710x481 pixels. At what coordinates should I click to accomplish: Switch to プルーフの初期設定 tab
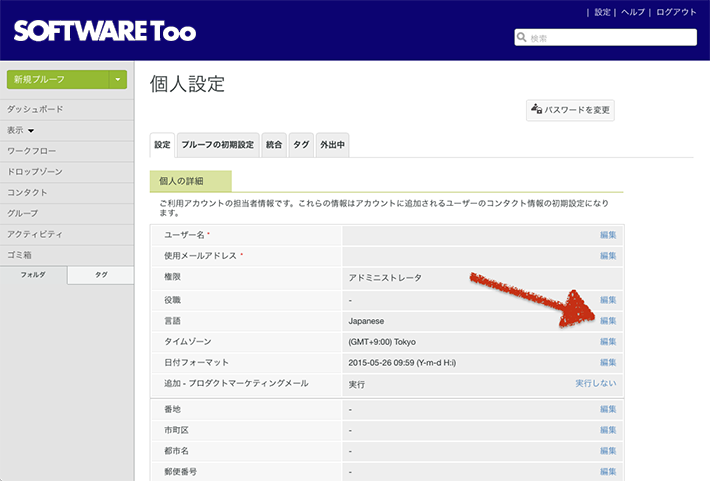(x=217, y=145)
